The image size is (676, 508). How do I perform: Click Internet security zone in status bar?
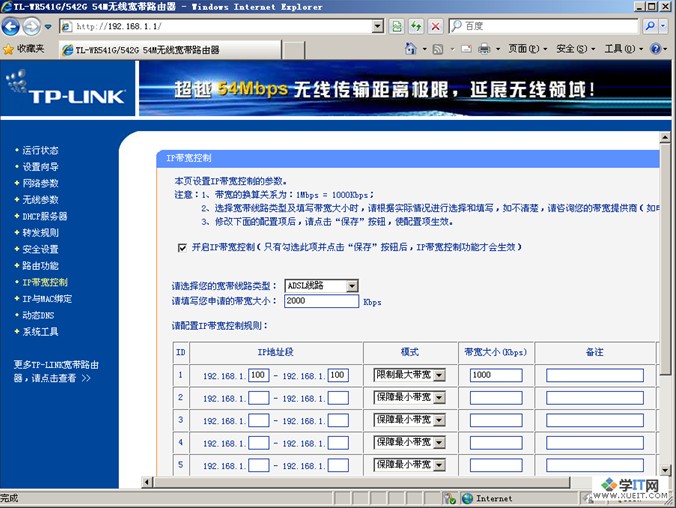click(487, 499)
